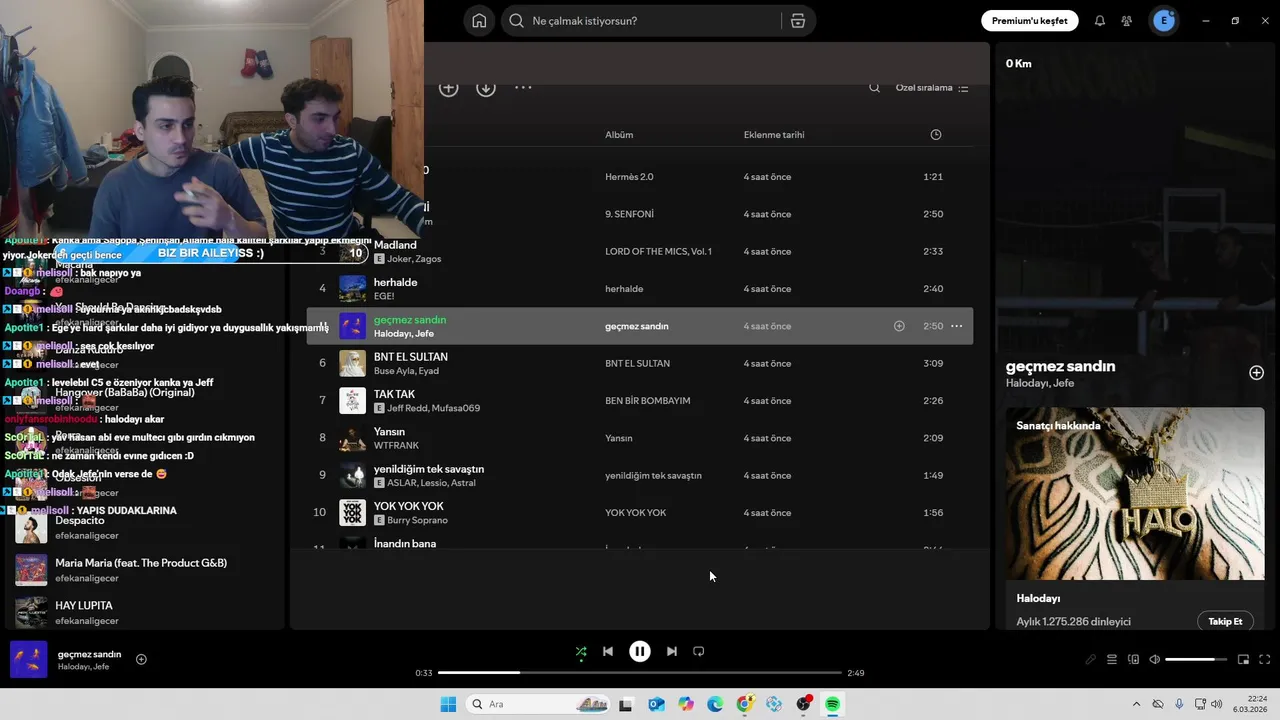This screenshot has width=1280, height=720.
Task: Download the playlist with the down-arrow icon
Action: (x=486, y=88)
